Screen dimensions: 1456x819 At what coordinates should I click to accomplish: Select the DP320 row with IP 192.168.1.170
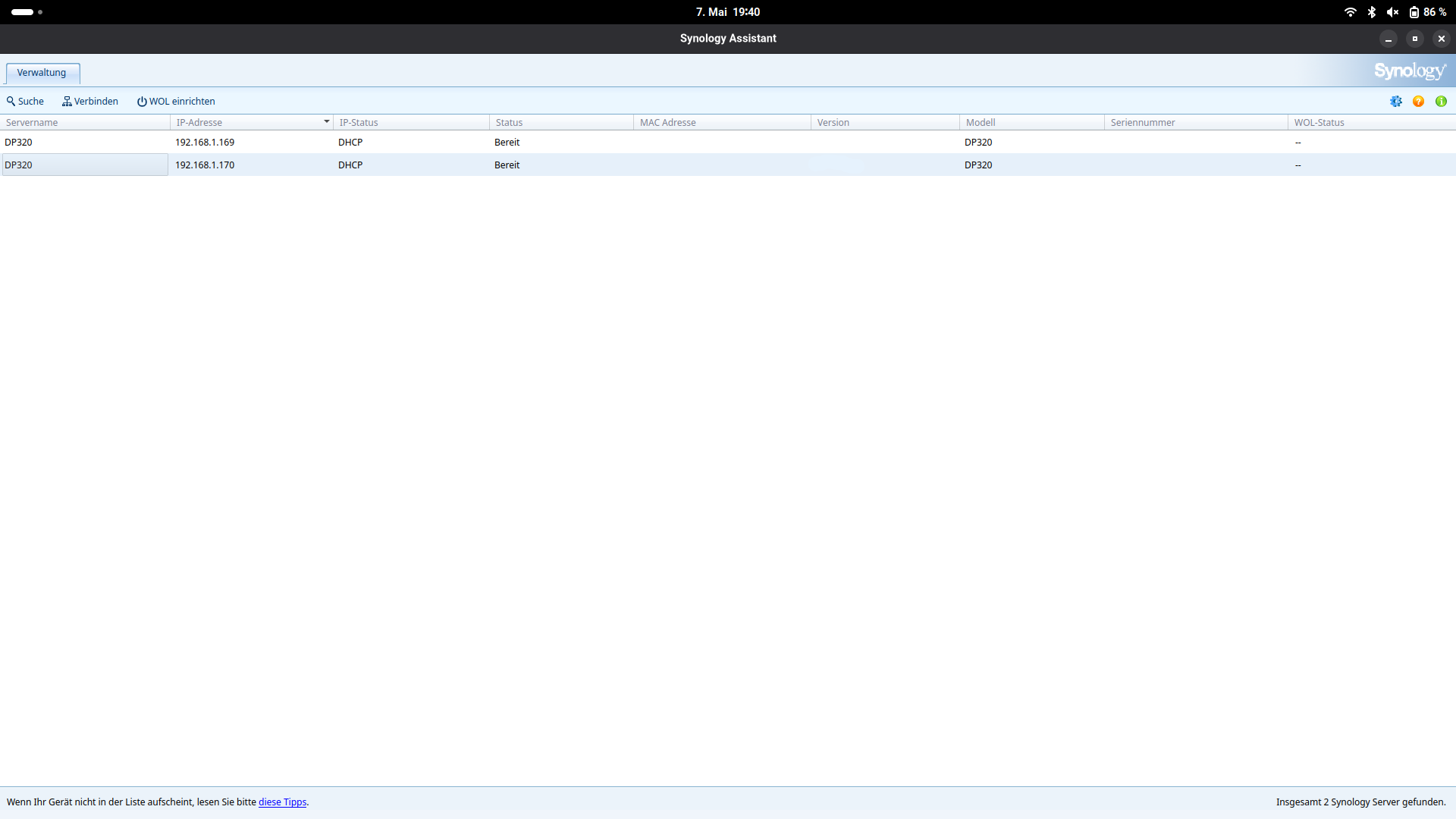point(205,165)
